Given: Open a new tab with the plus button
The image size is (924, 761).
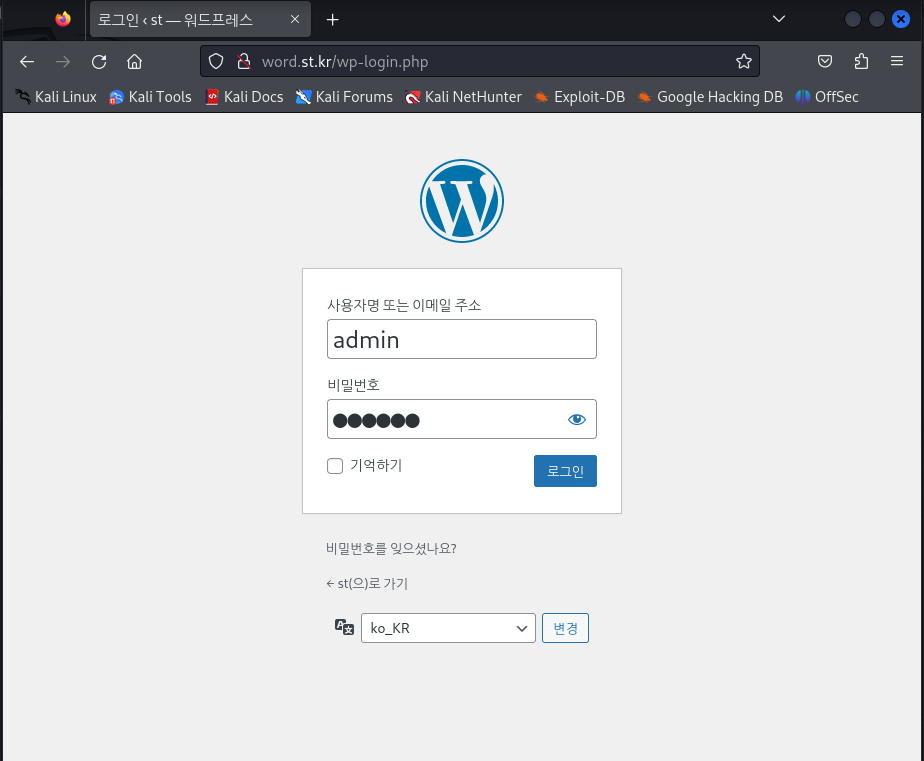Looking at the screenshot, I should [332, 20].
